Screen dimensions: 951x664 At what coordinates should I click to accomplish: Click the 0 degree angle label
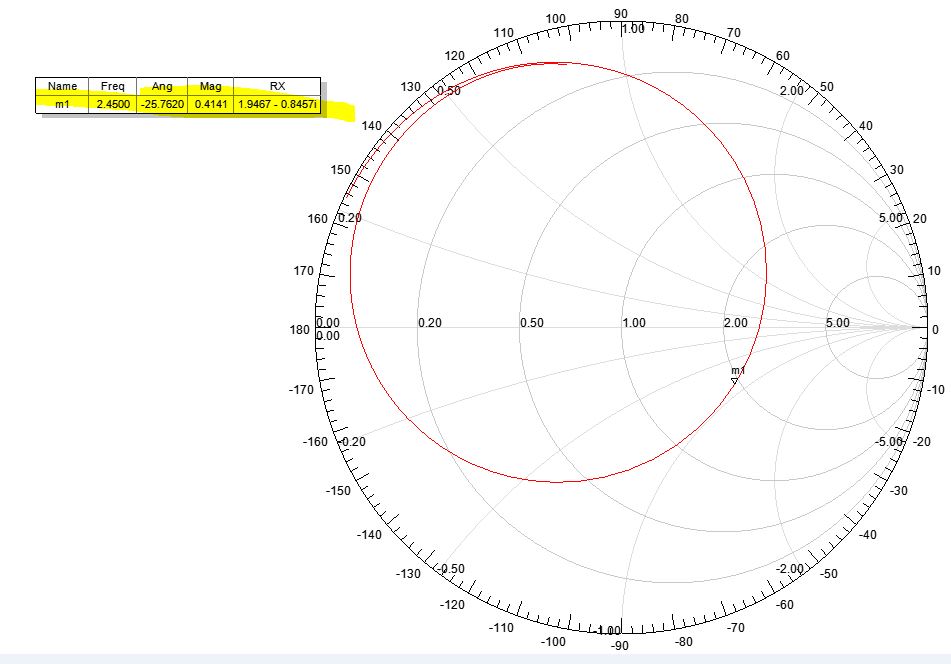[935, 329]
